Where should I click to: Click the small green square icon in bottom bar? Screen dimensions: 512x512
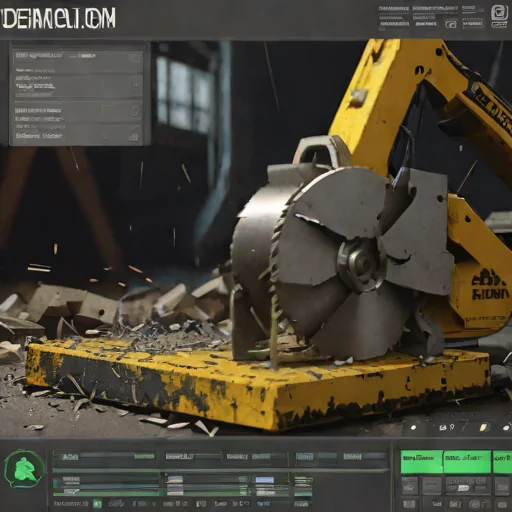(x=97, y=503)
